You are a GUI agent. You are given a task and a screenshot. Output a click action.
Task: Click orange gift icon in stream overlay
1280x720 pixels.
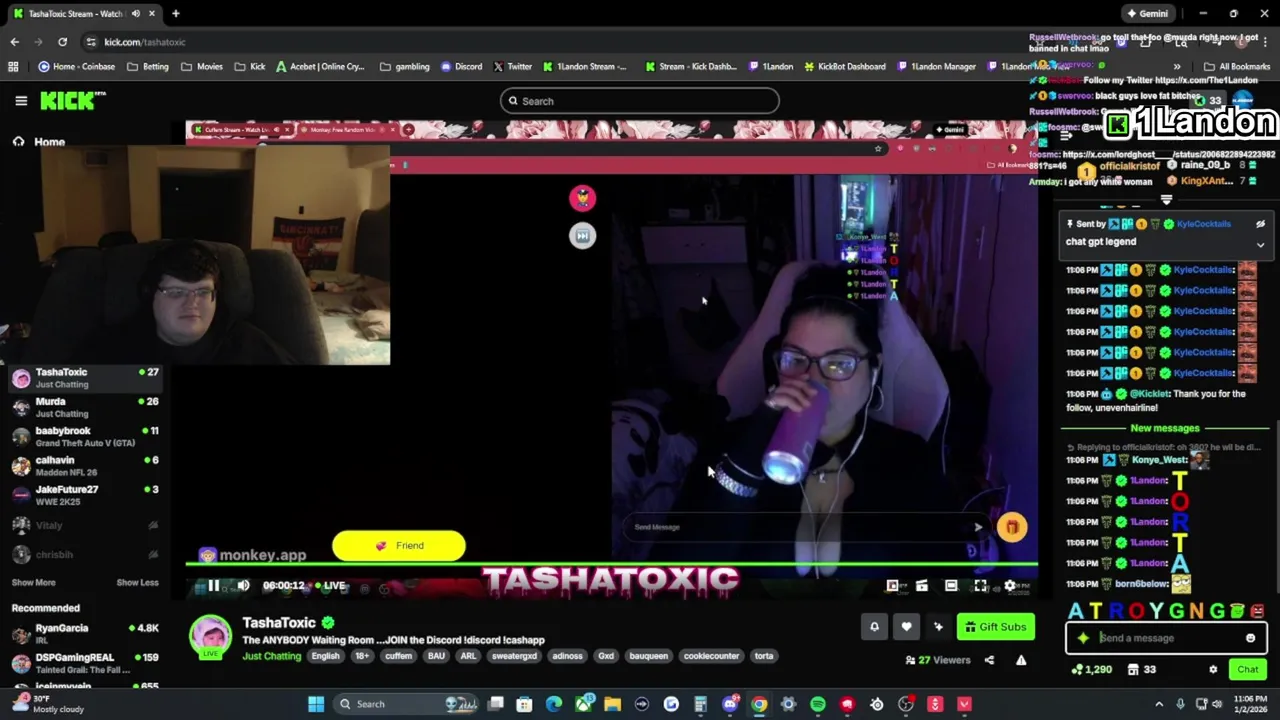tap(1011, 527)
